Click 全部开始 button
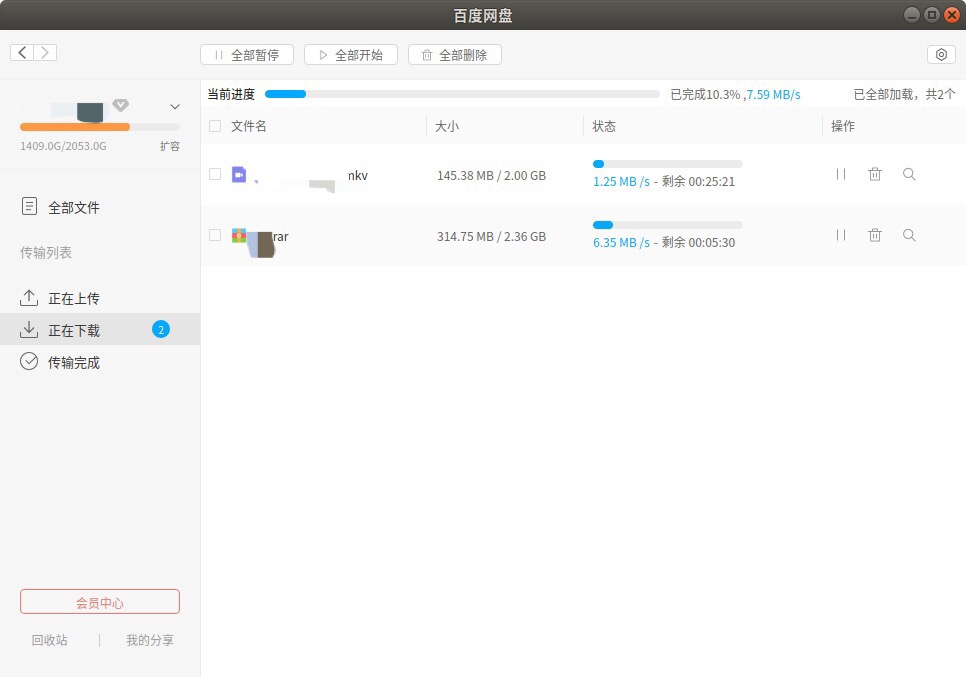This screenshot has height=677, width=966. 351,55
